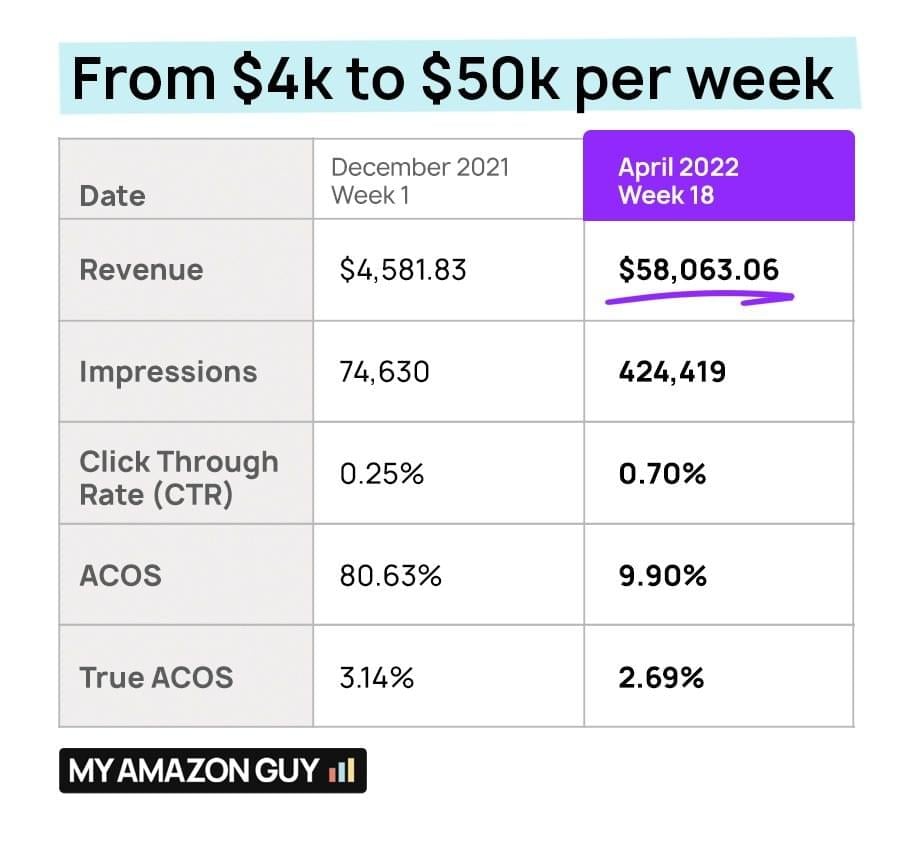The width and height of the screenshot is (921, 842).
Task: Click the title From $4k to $50k per week
Action: coord(452,78)
